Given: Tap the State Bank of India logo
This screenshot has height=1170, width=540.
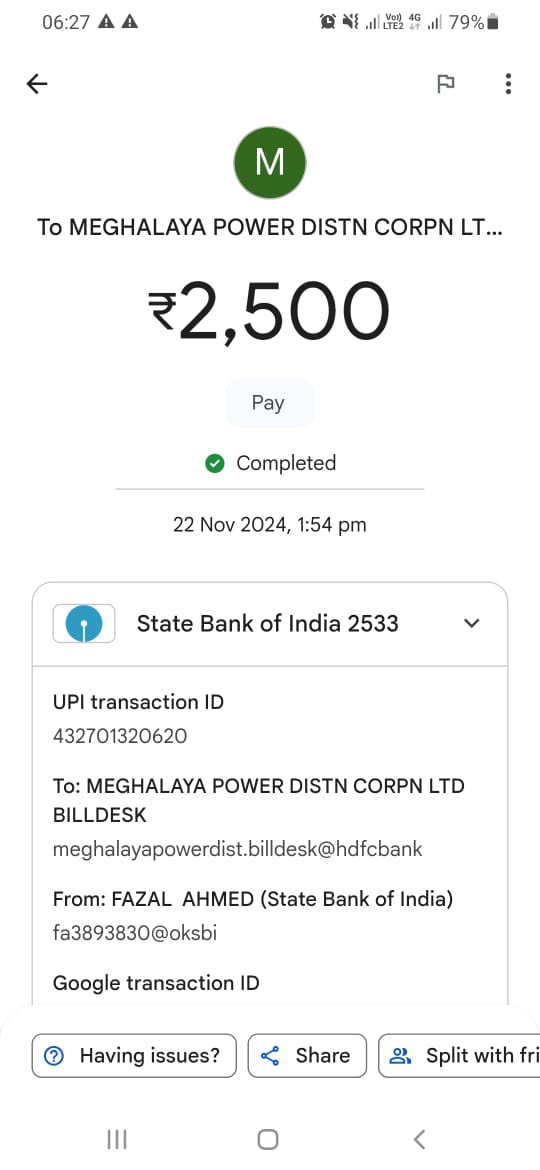Looking at the screenshot, I should pyautogui.click(x=84, y=623).
